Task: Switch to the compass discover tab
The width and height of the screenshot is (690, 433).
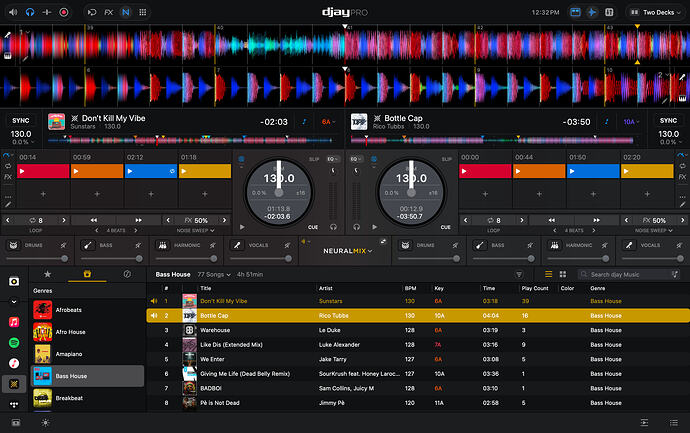Action: point(127,274)
